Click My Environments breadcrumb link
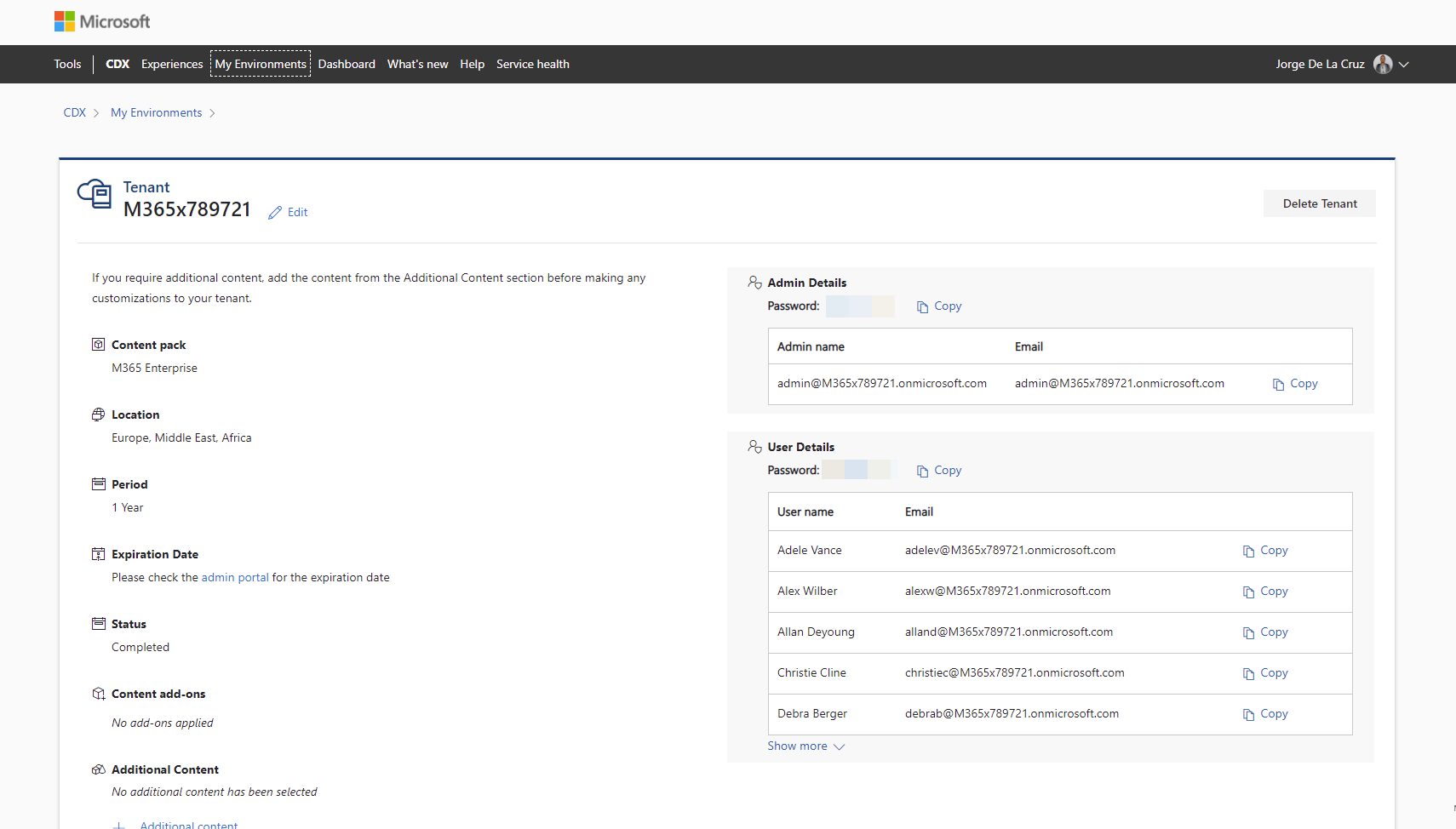Image resolution: width=1456 pixels, height=829 pixels. [x=157, y=112]
